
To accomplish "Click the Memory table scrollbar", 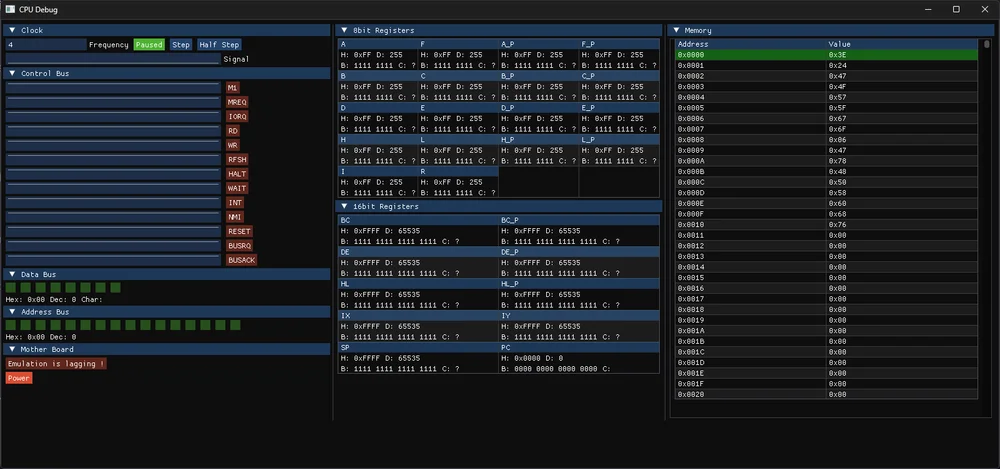I will (x=987, y=218).
